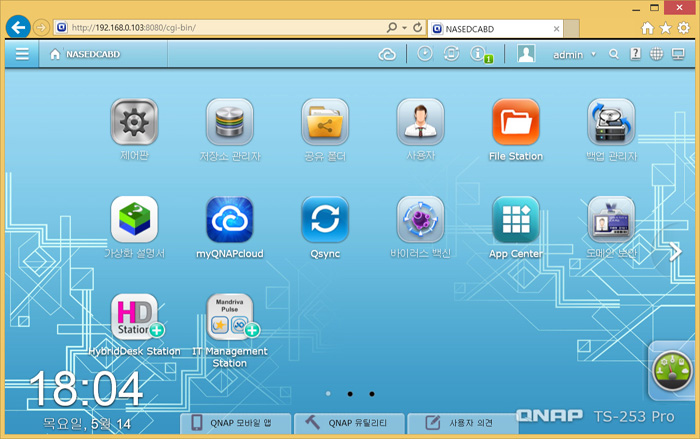Open desktop preferences monitor icon

[678, 54]
